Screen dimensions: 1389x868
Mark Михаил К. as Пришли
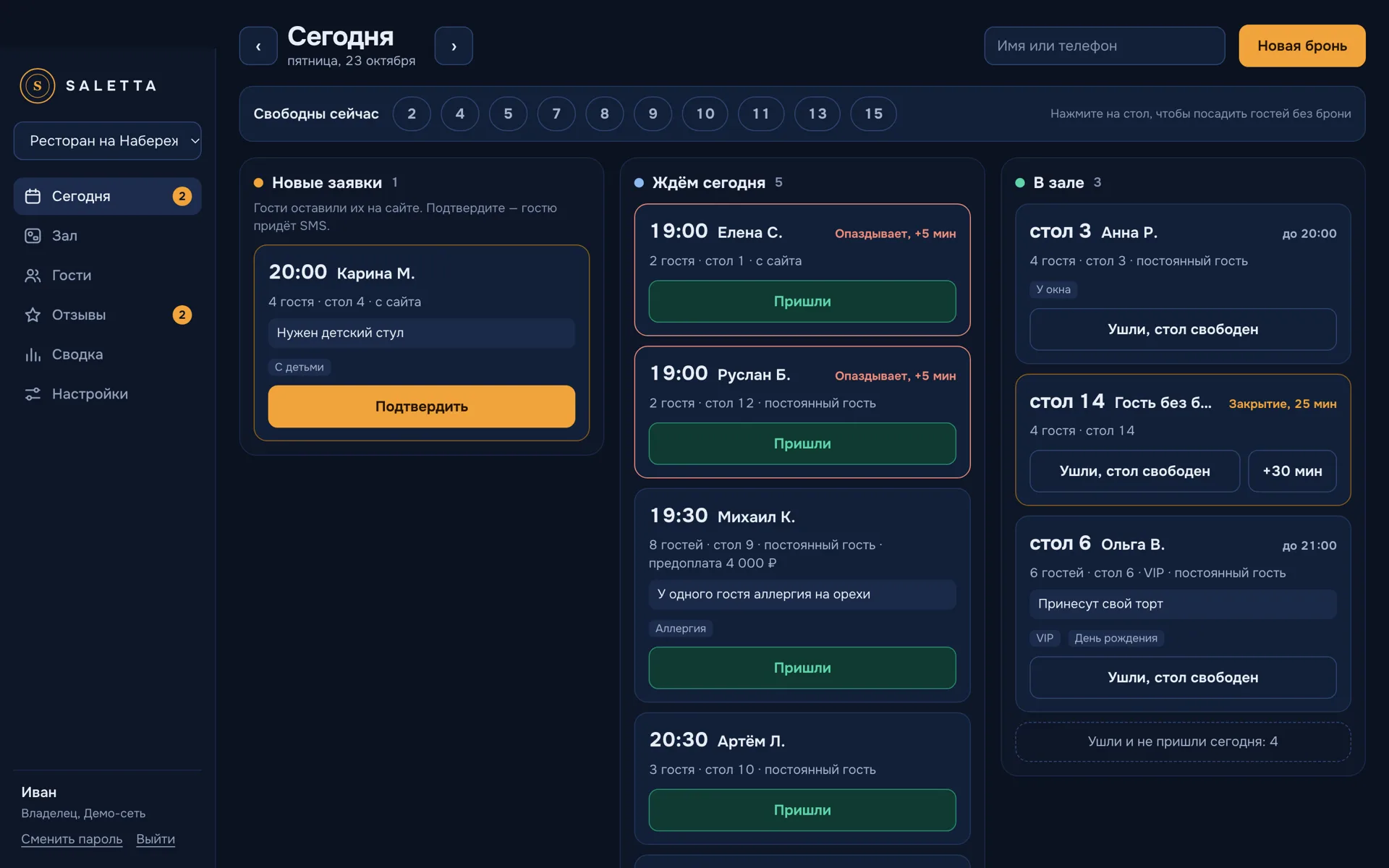(x=802, y=668)
